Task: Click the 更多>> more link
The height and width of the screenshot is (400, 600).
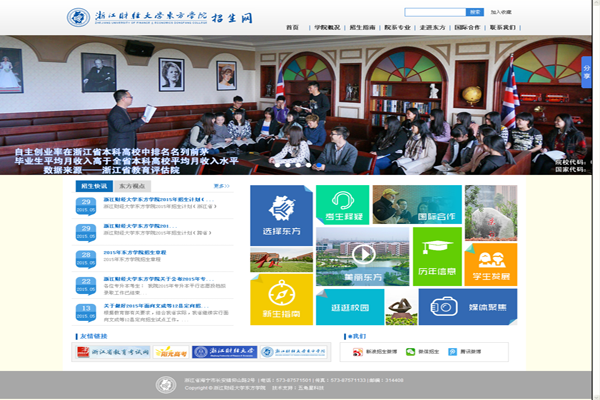Action: tap(221, 186)
